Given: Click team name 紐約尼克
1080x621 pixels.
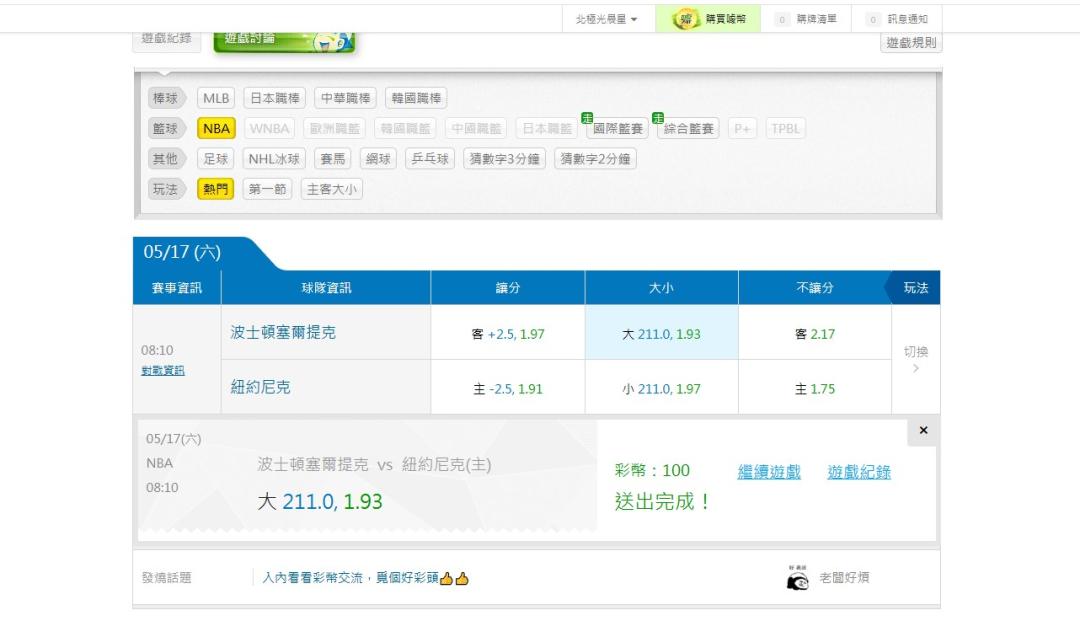Looking at the screenshot, I should click(x=260, y=388).
